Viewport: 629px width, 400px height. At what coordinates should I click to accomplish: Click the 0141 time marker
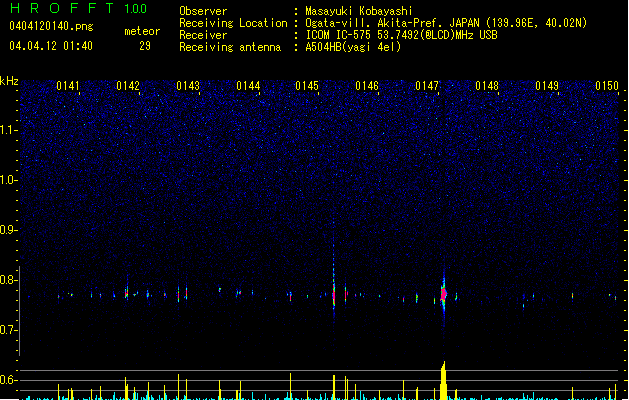68,86
